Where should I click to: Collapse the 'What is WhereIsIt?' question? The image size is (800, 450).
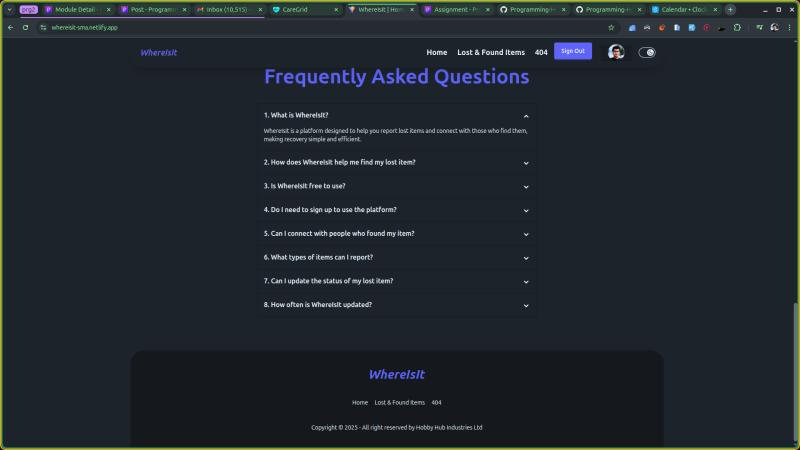(x=396, y=116)
